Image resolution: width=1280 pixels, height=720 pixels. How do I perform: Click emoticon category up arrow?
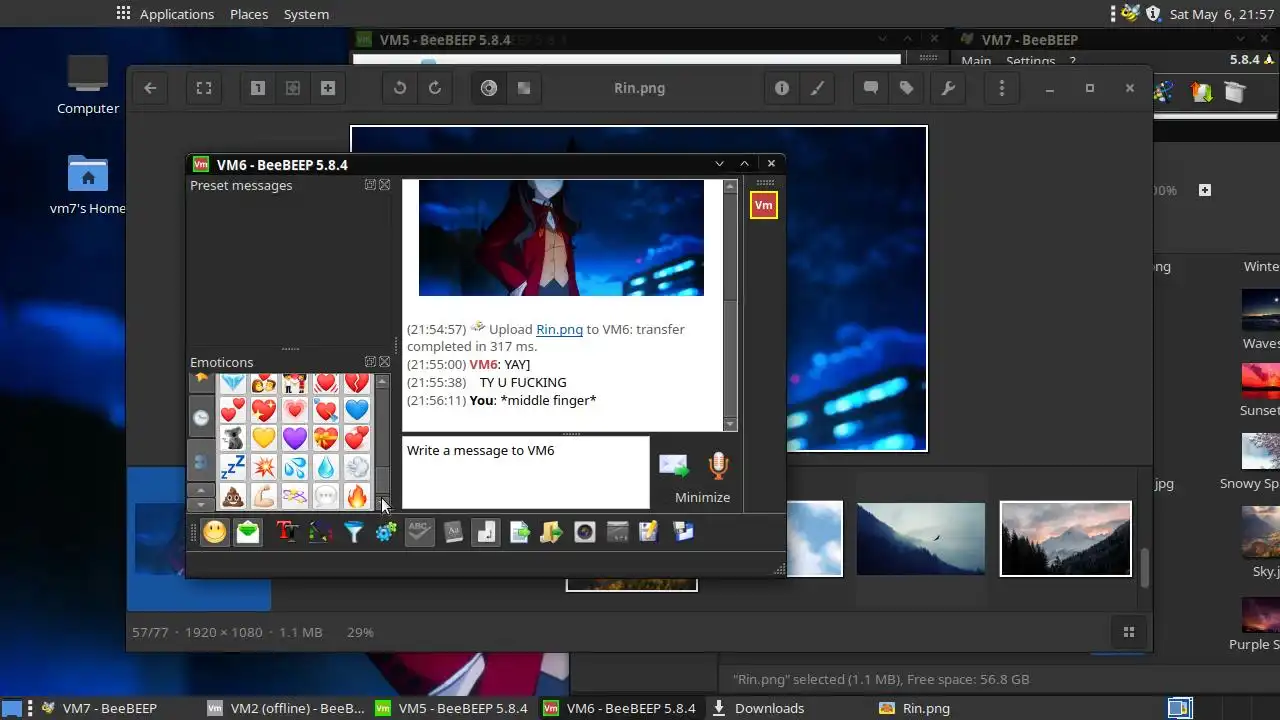[201, 490]
